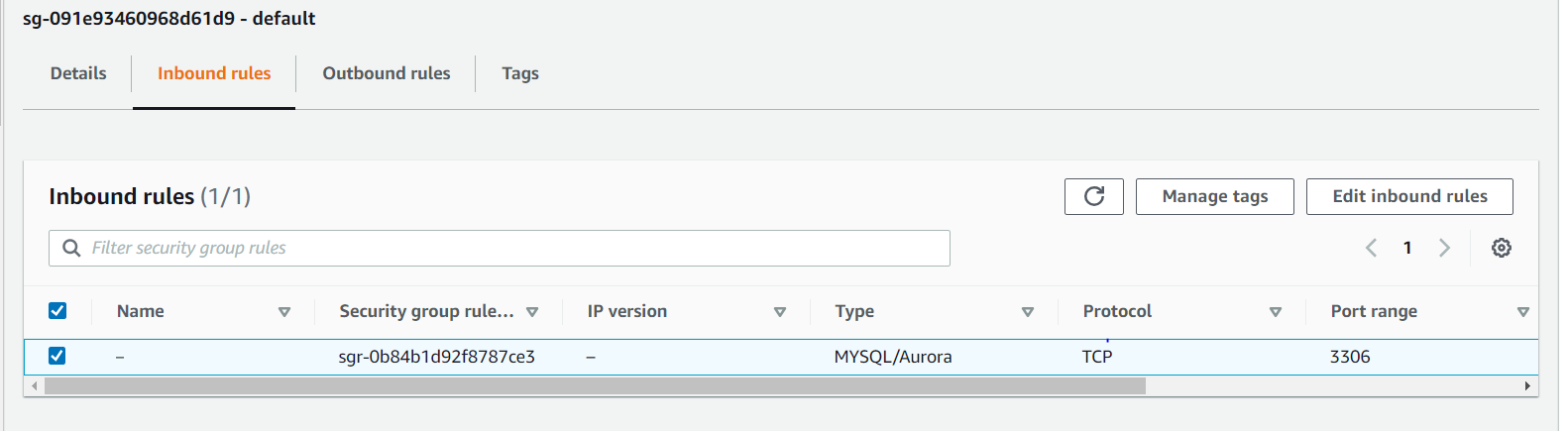
Task: Sort by Name column arrow
Action: 284,312
